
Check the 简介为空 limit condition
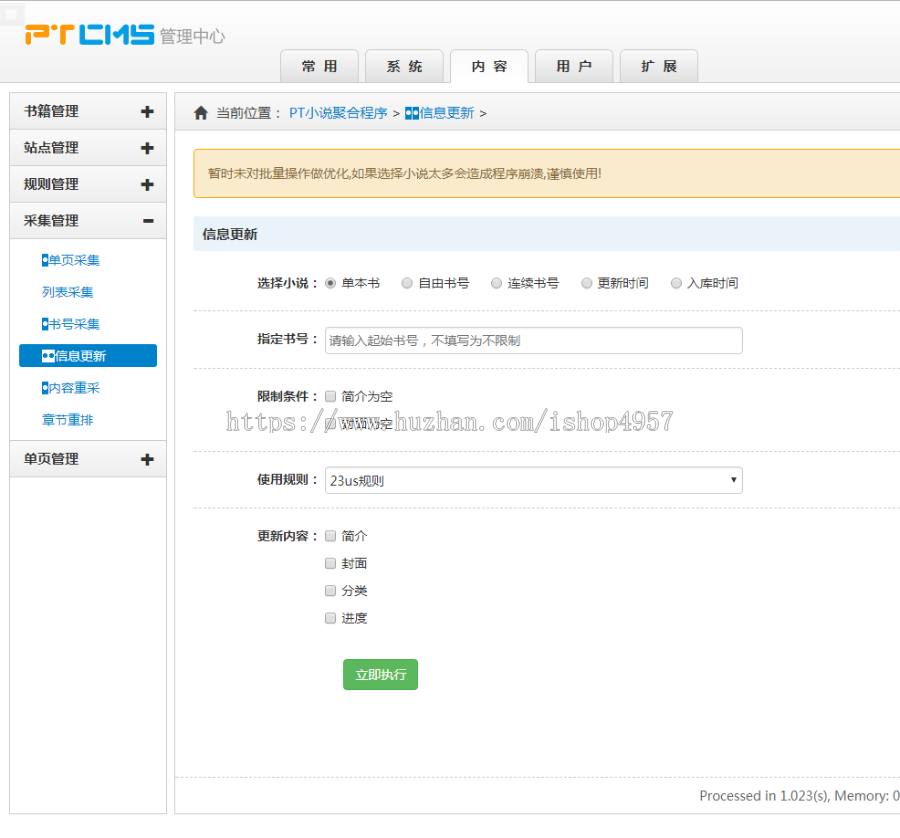331,397
